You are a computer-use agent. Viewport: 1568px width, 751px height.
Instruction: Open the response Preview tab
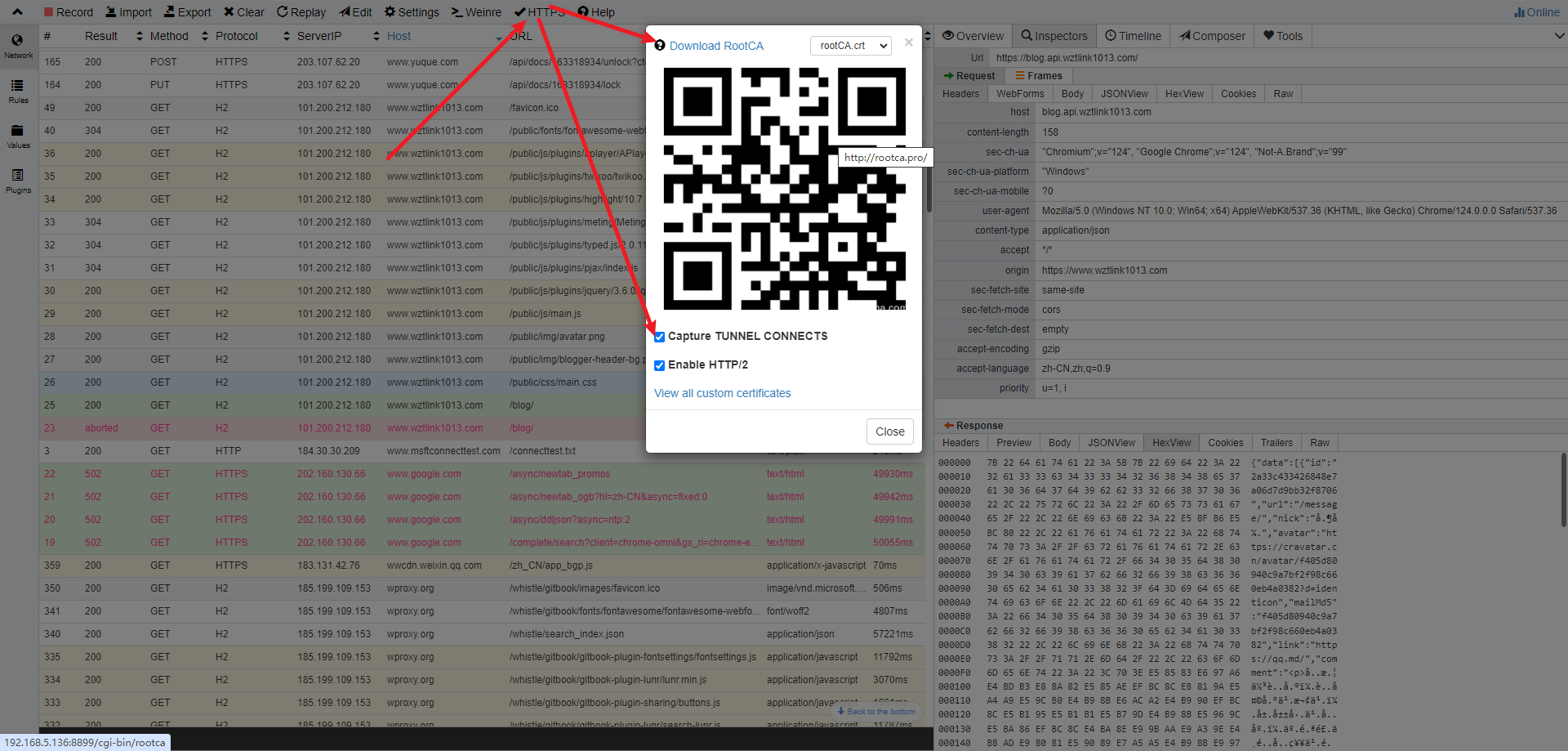[x=1013, y=443]
